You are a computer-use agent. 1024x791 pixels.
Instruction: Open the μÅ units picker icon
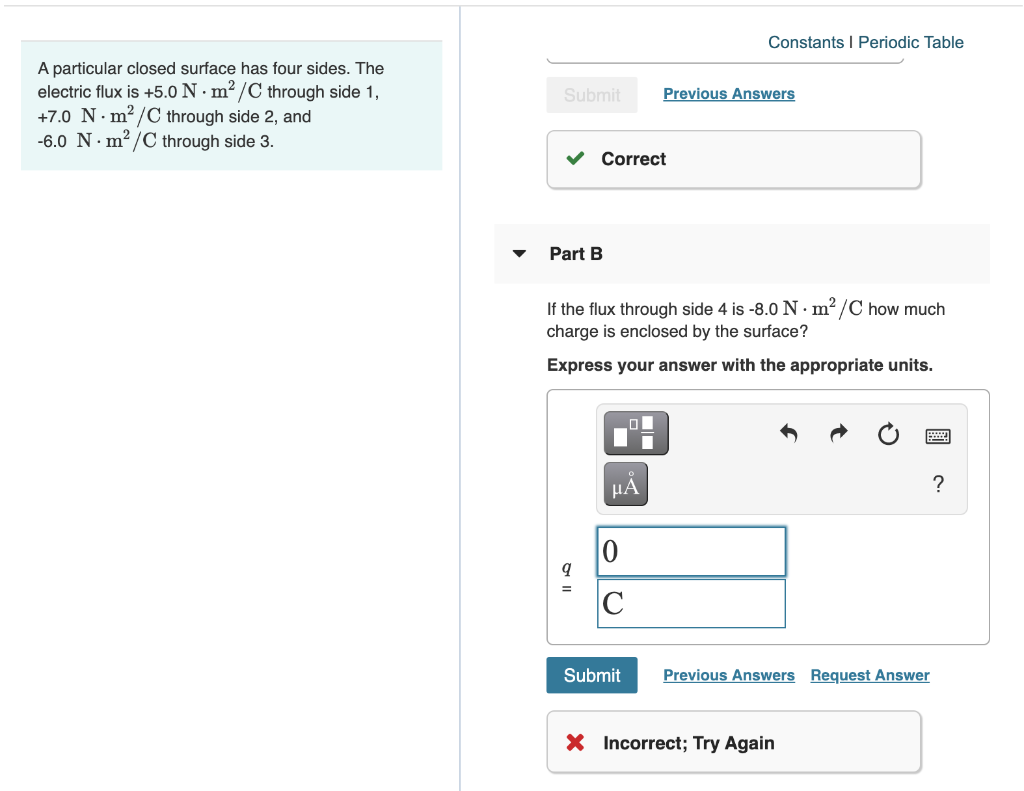pos(624,483)
